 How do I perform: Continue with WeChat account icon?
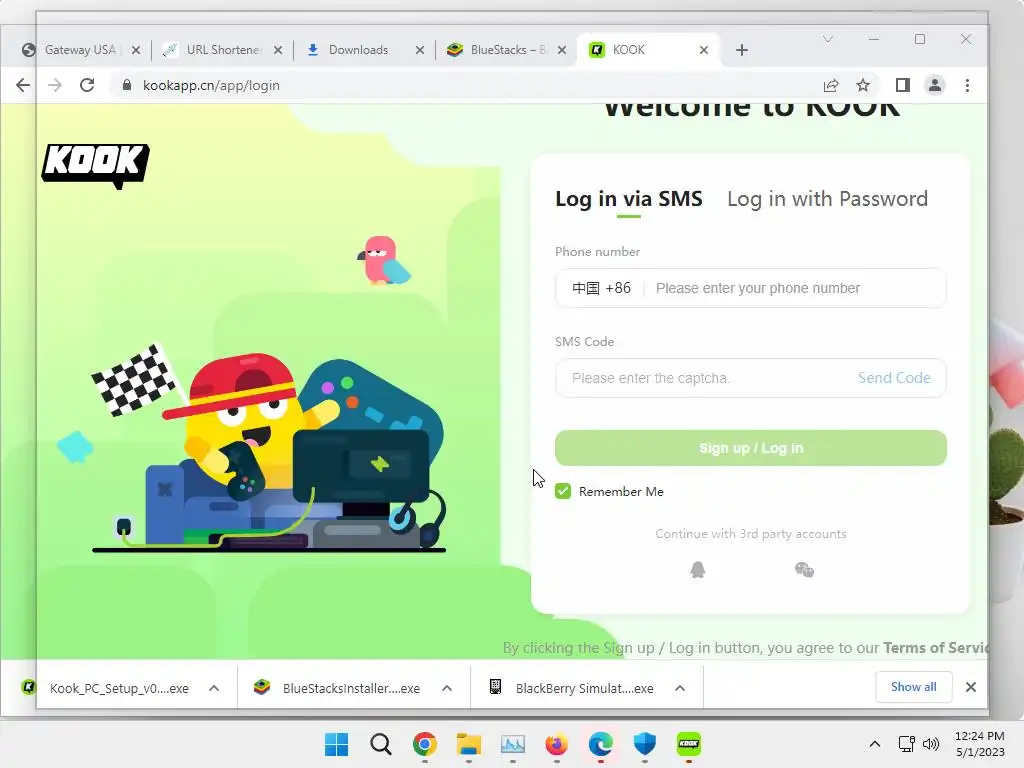[805, 569]
